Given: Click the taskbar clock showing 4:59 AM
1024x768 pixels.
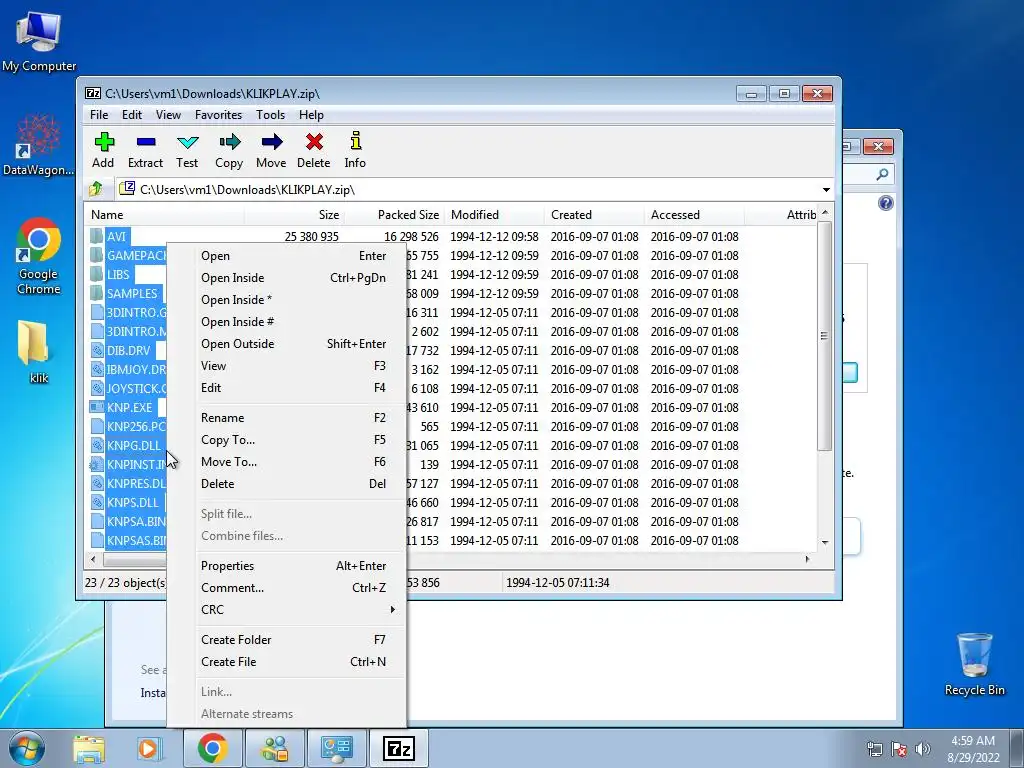Looking at the screenshot, I should pos(973,749).
